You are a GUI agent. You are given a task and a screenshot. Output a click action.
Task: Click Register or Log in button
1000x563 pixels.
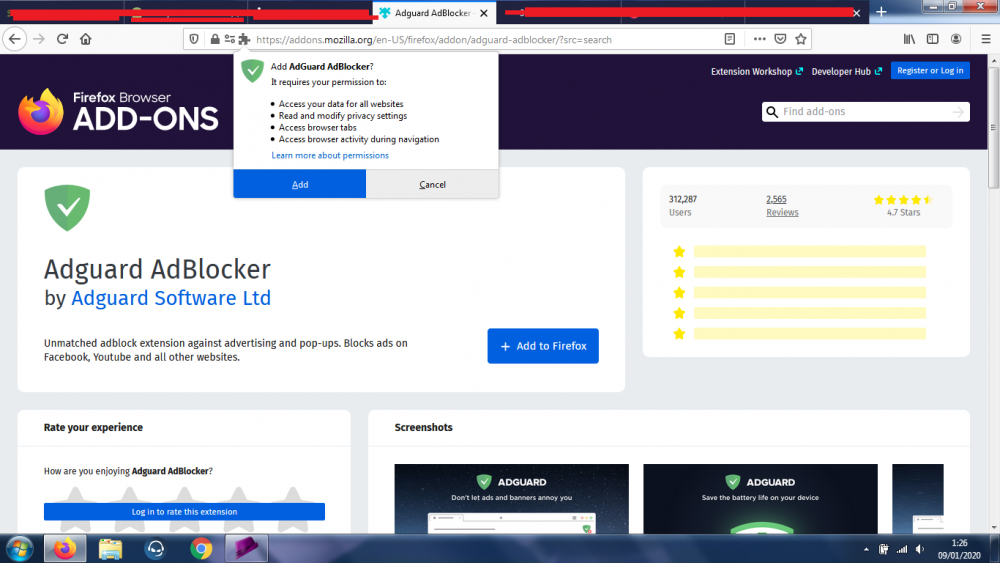click(930, 71)
